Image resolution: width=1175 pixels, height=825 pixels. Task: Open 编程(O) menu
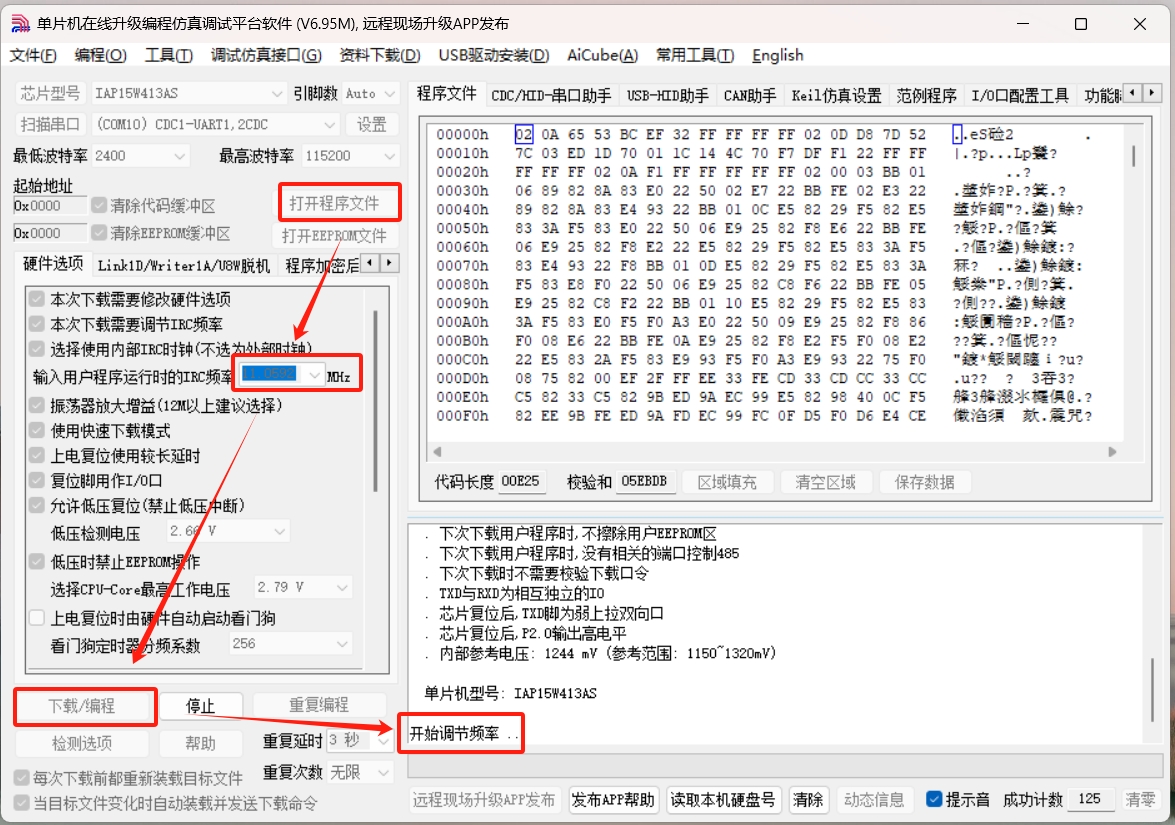point(100,55)
